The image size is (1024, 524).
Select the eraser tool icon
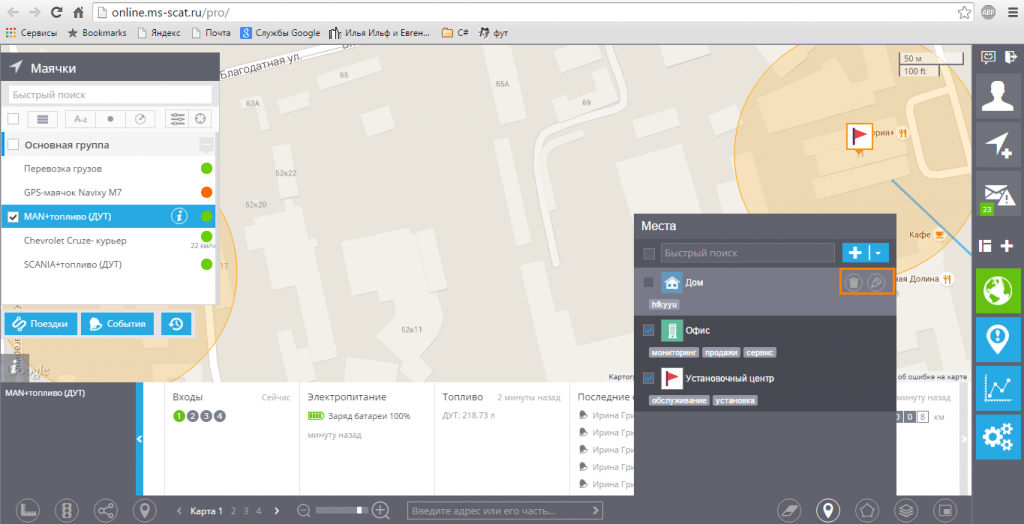(790, 510)
